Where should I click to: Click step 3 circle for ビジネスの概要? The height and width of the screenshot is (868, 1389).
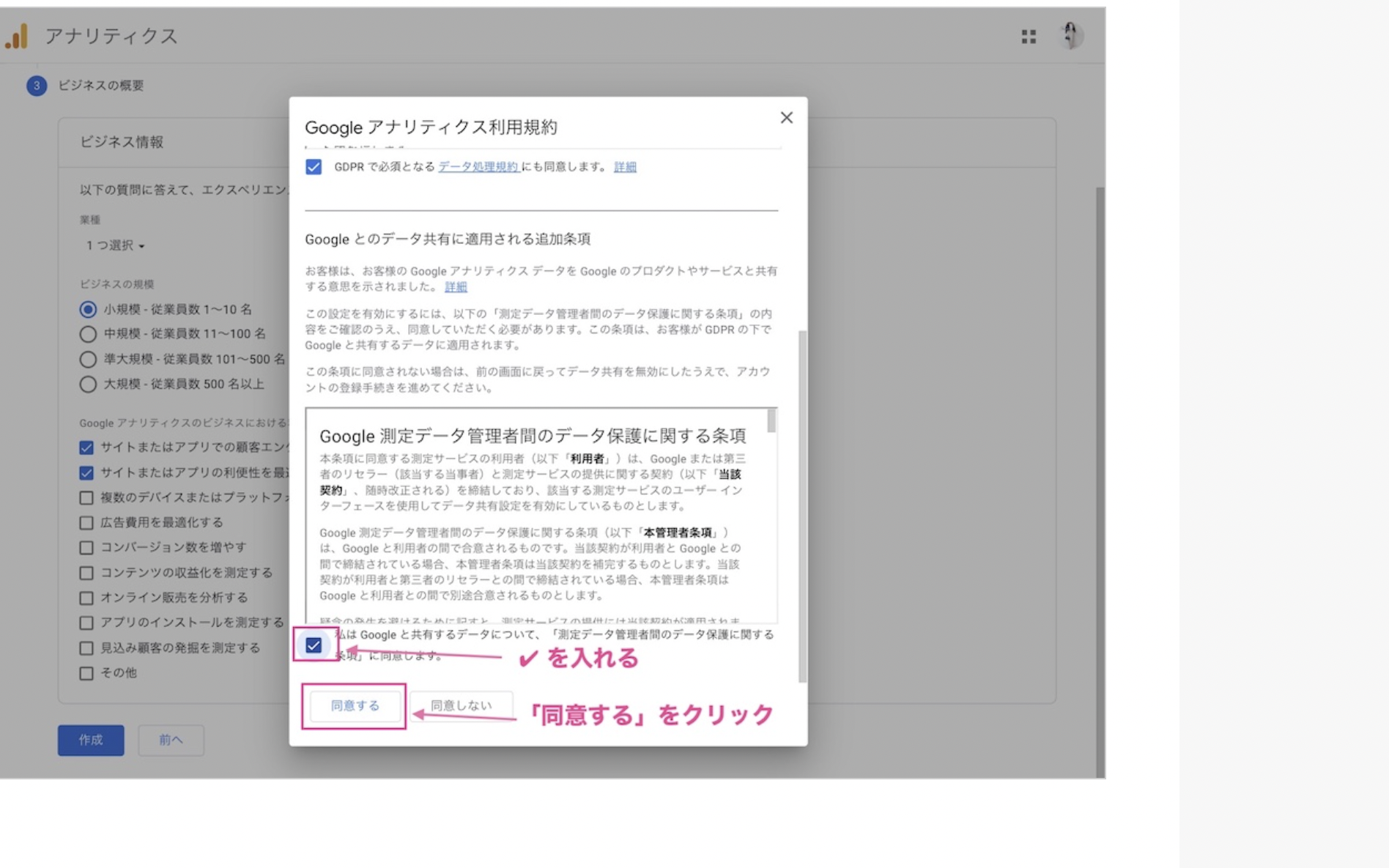(37, 86)
